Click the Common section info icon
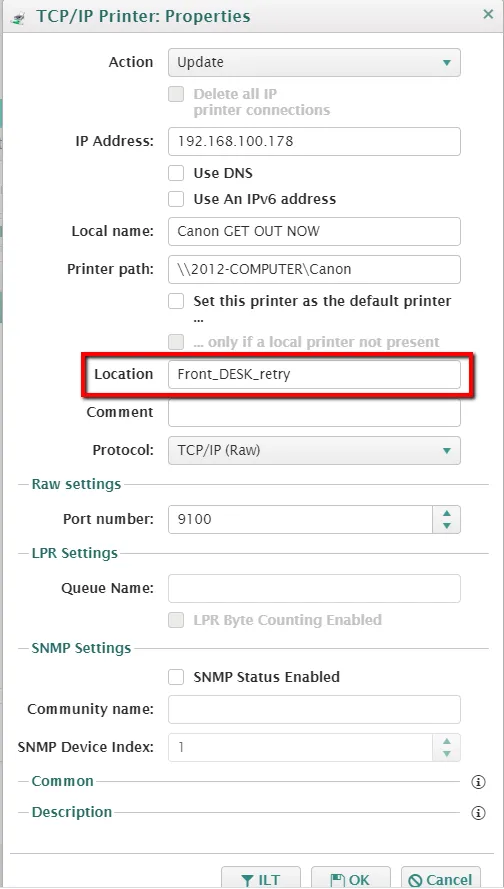 coord(478,782)
